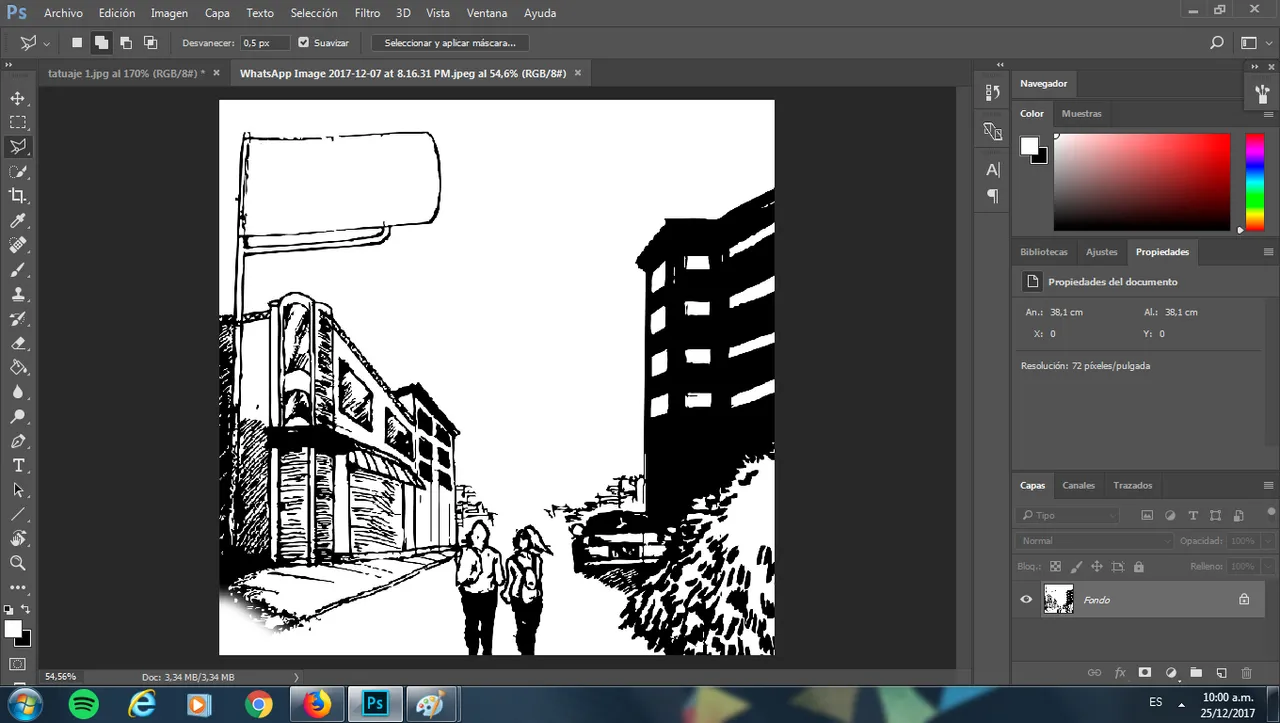This screenshot has width=1280, height=723.
Task: Select the Pen tool
Action: pyautogui.click(x=18, y=441)
